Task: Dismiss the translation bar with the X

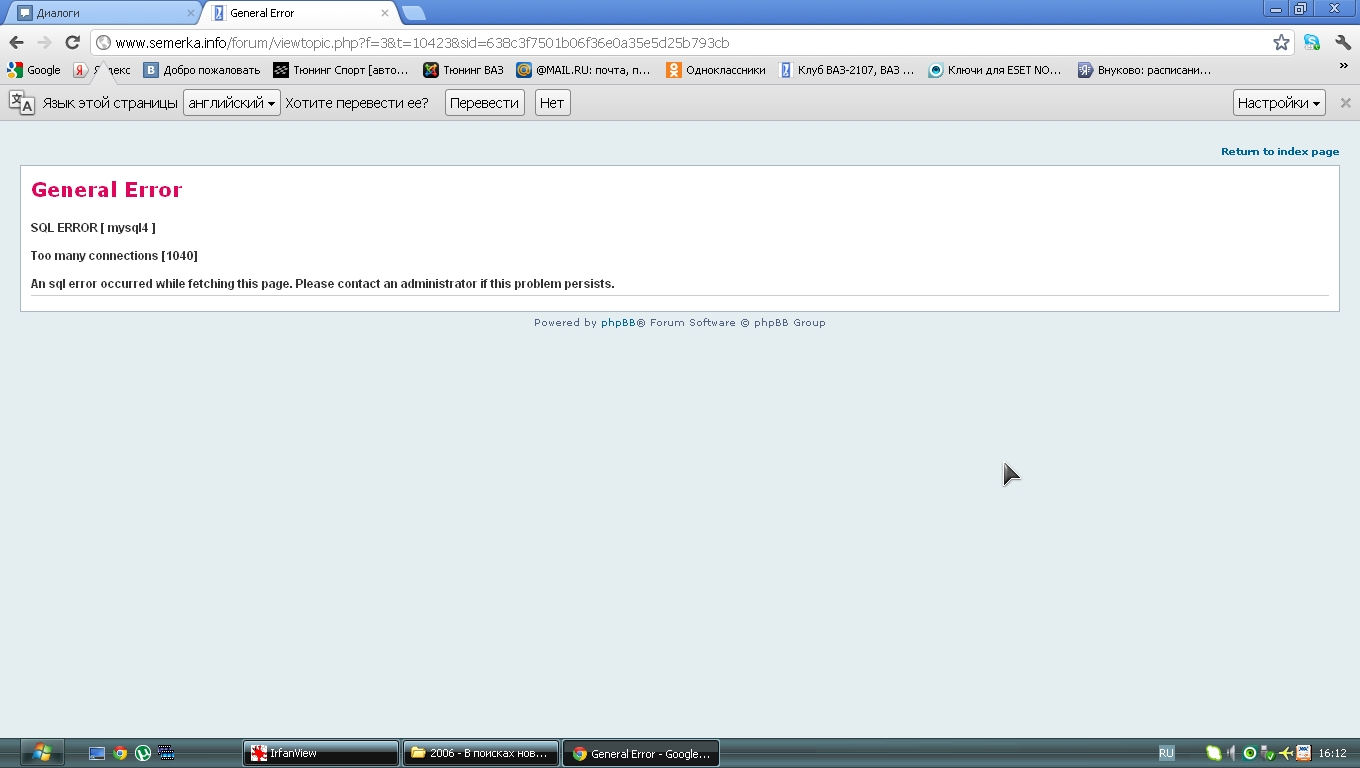Action: click(1345, 103)
